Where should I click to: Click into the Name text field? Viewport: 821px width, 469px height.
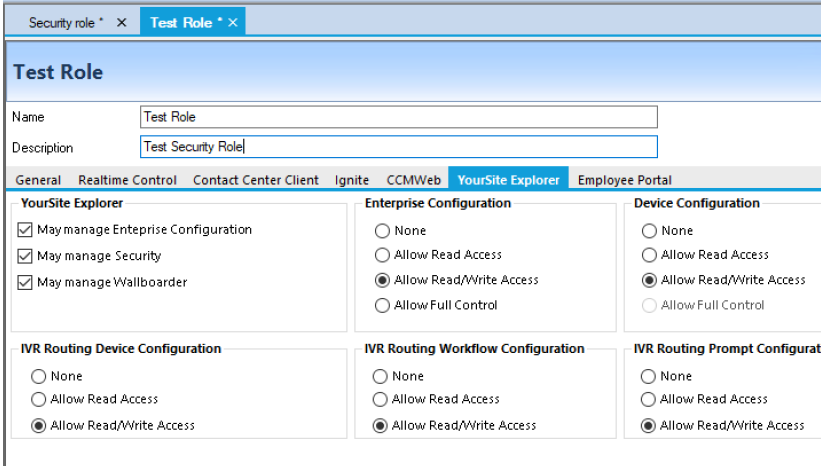399,117
